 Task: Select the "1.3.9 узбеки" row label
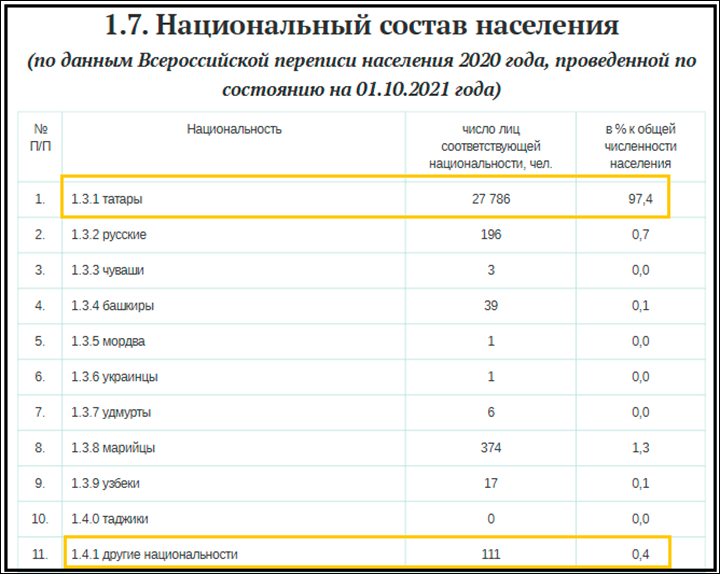tap(106, 483)
